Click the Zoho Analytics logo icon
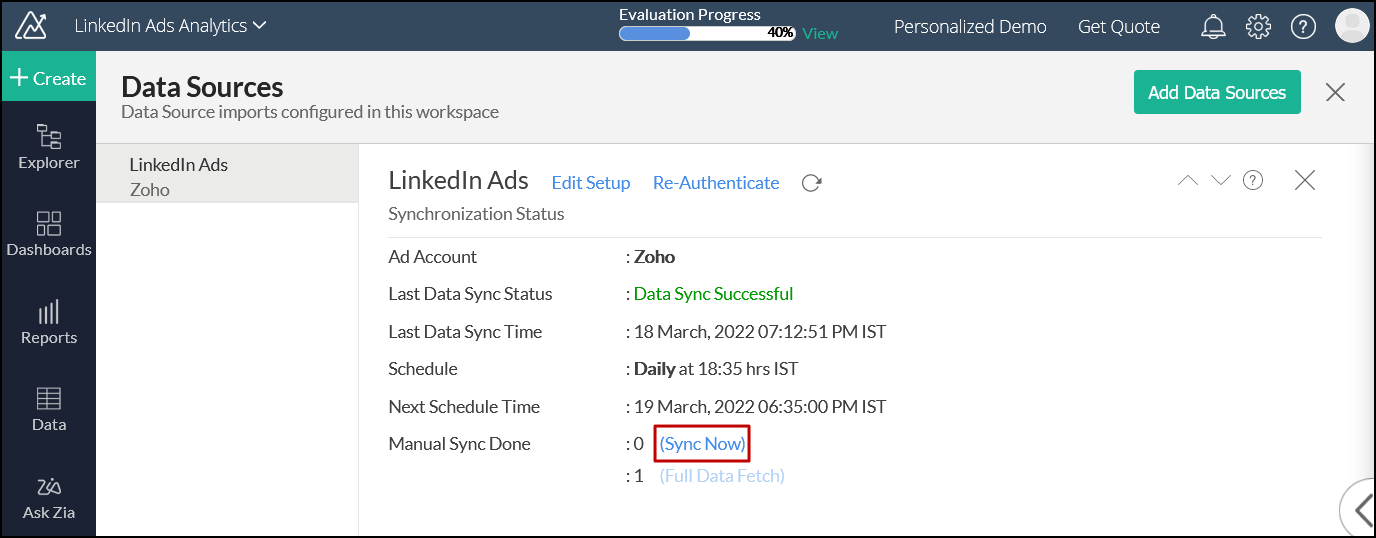Screen dimensions: 1376x538 (x=32, y=25)
